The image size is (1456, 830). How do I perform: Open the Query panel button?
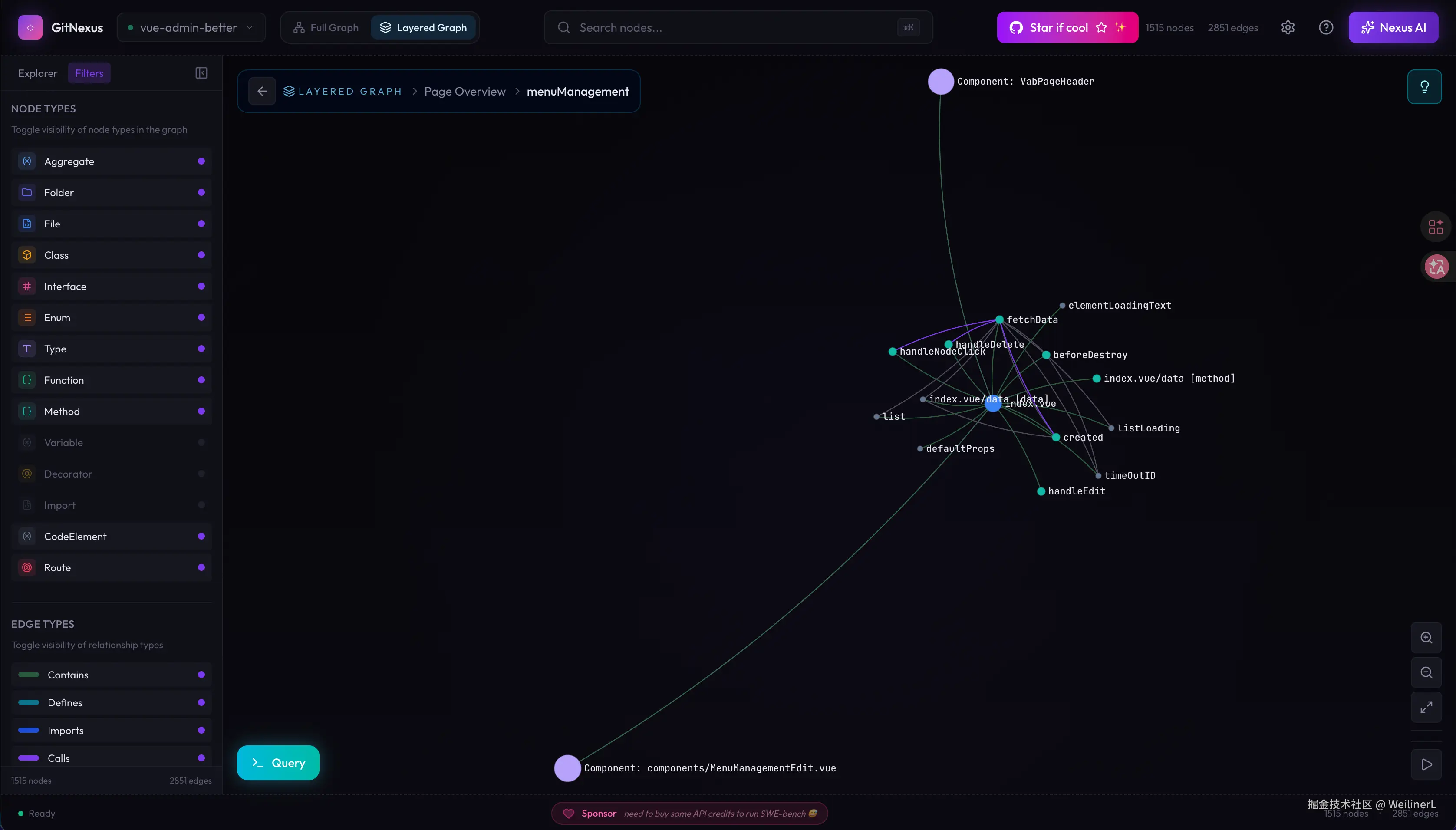pyautogui.click(x=278, y=763)
